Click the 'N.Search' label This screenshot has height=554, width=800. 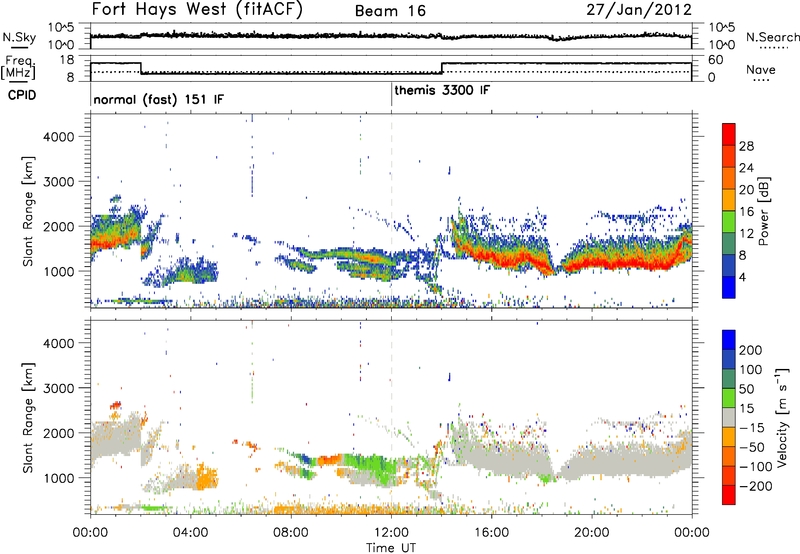point(772,37)
